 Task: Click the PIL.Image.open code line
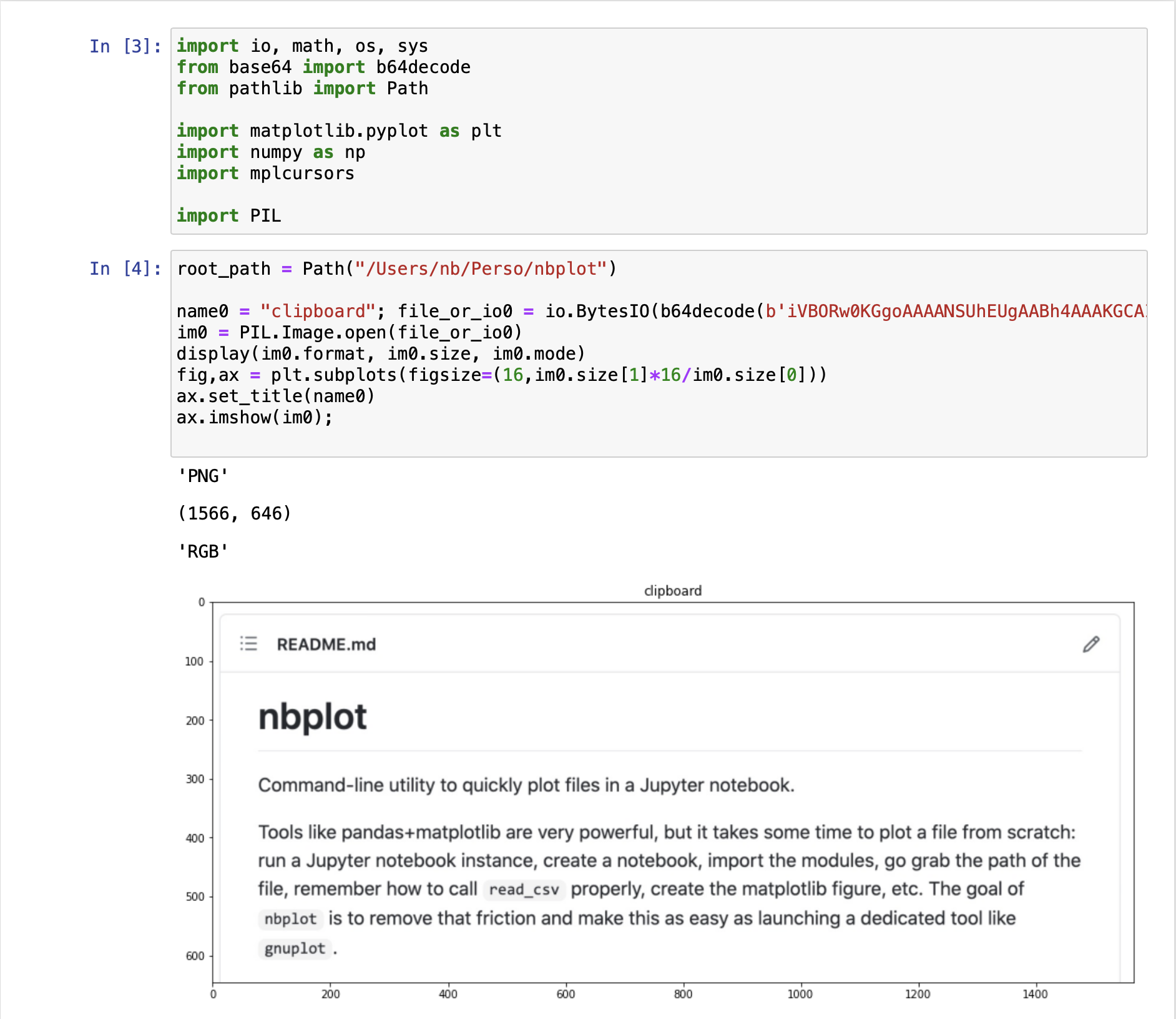coord(349,332)
